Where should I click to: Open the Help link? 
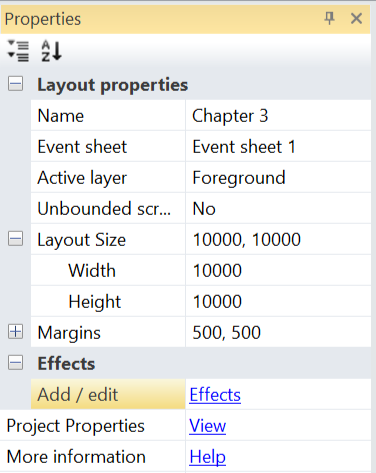click(207, 457)
